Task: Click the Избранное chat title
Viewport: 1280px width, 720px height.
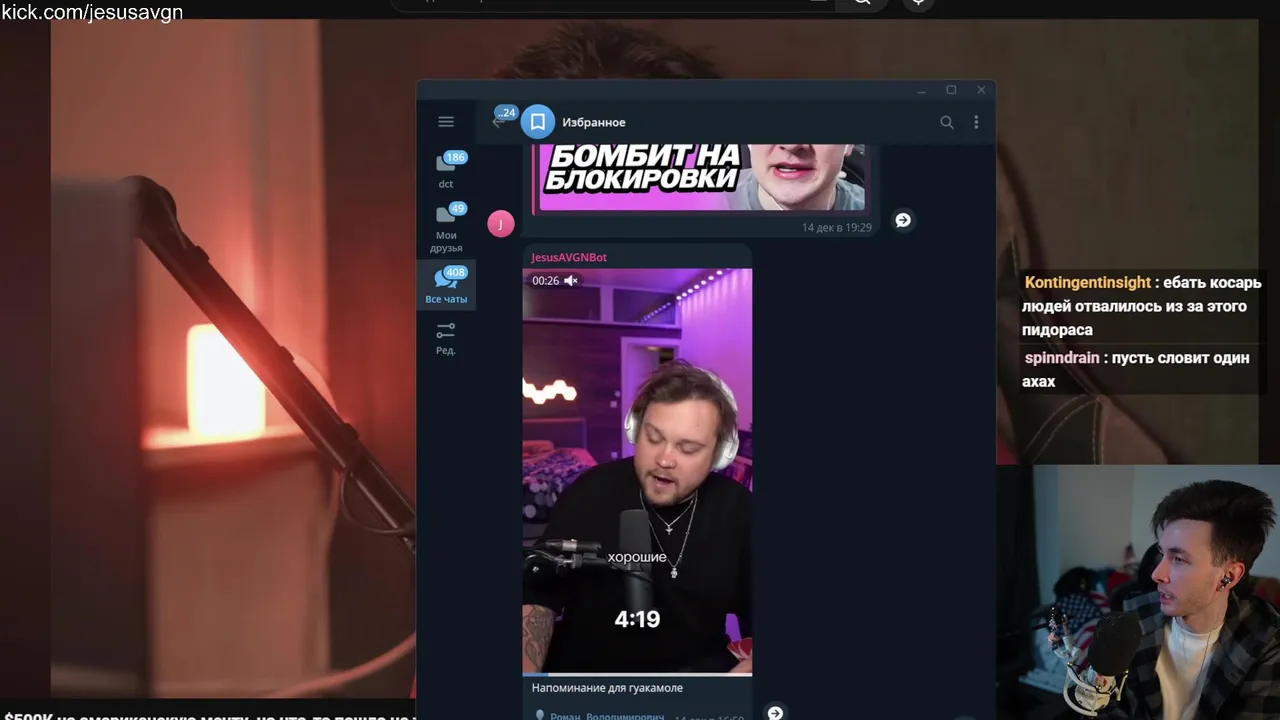Action: pos(594,122)
